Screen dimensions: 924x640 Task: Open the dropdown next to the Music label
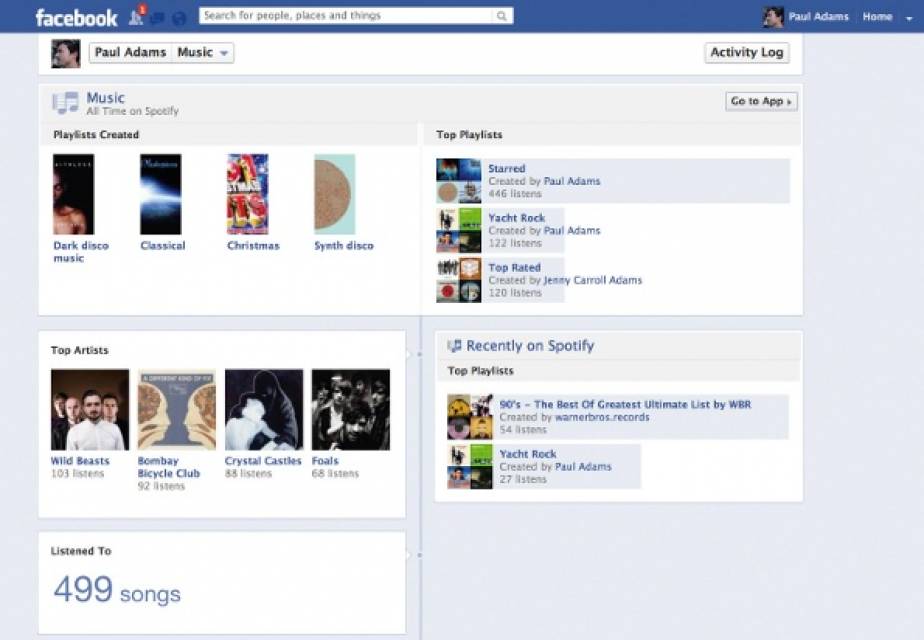224,52
